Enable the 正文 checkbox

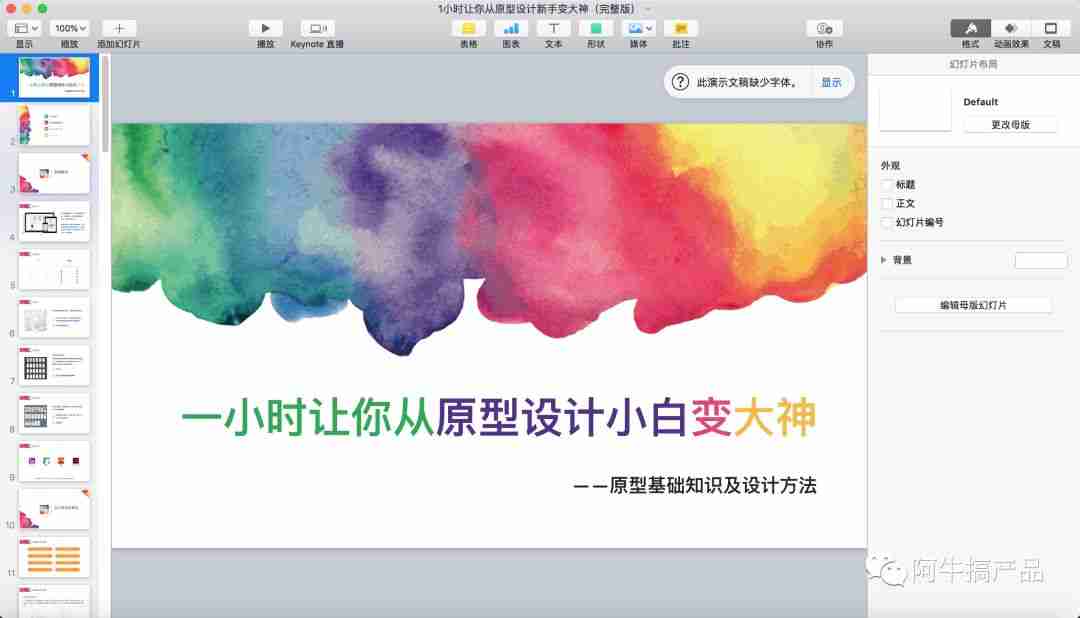pyautogui.click(x=886, y=203)
